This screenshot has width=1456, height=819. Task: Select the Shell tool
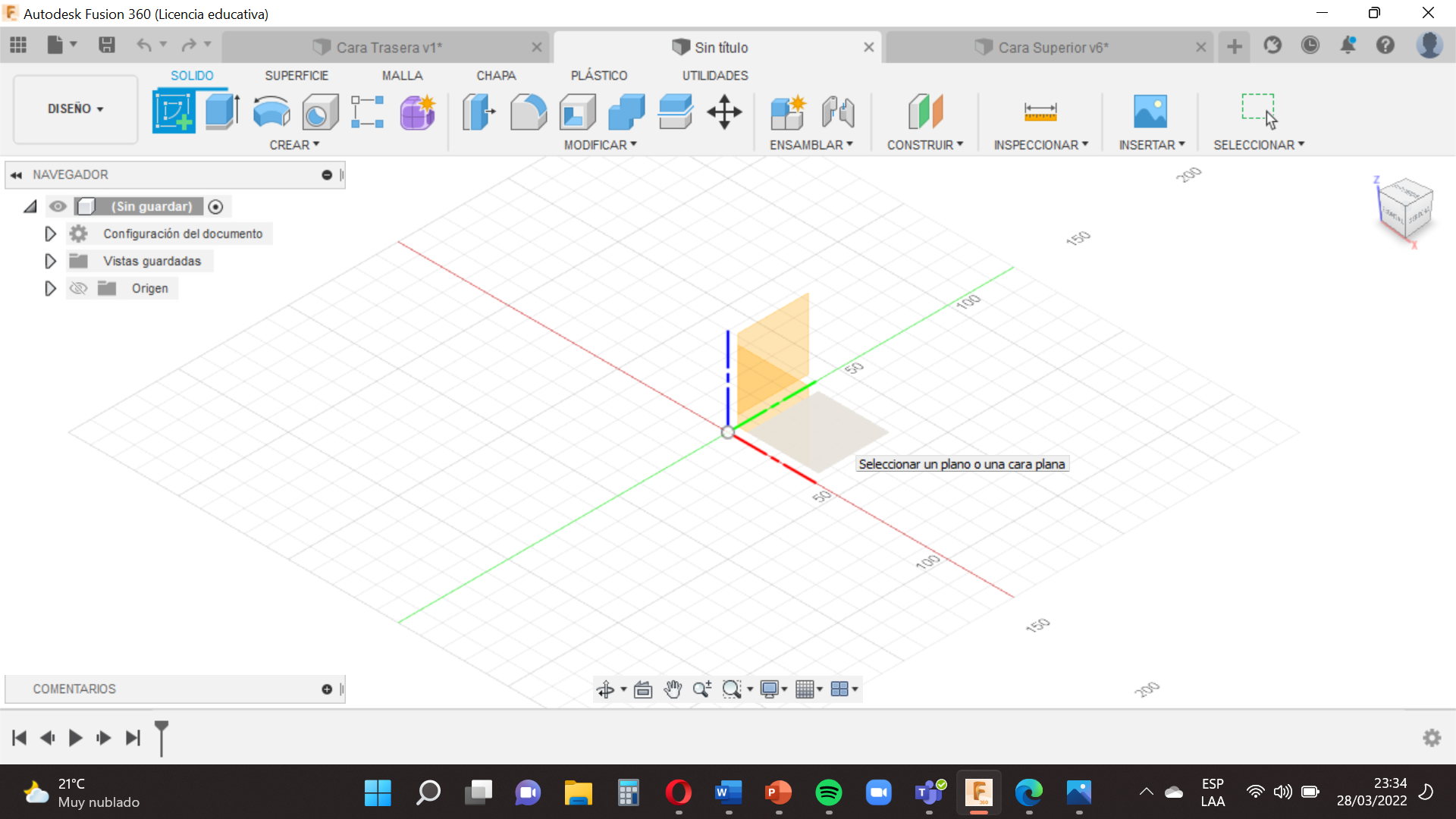pos(577,111)
